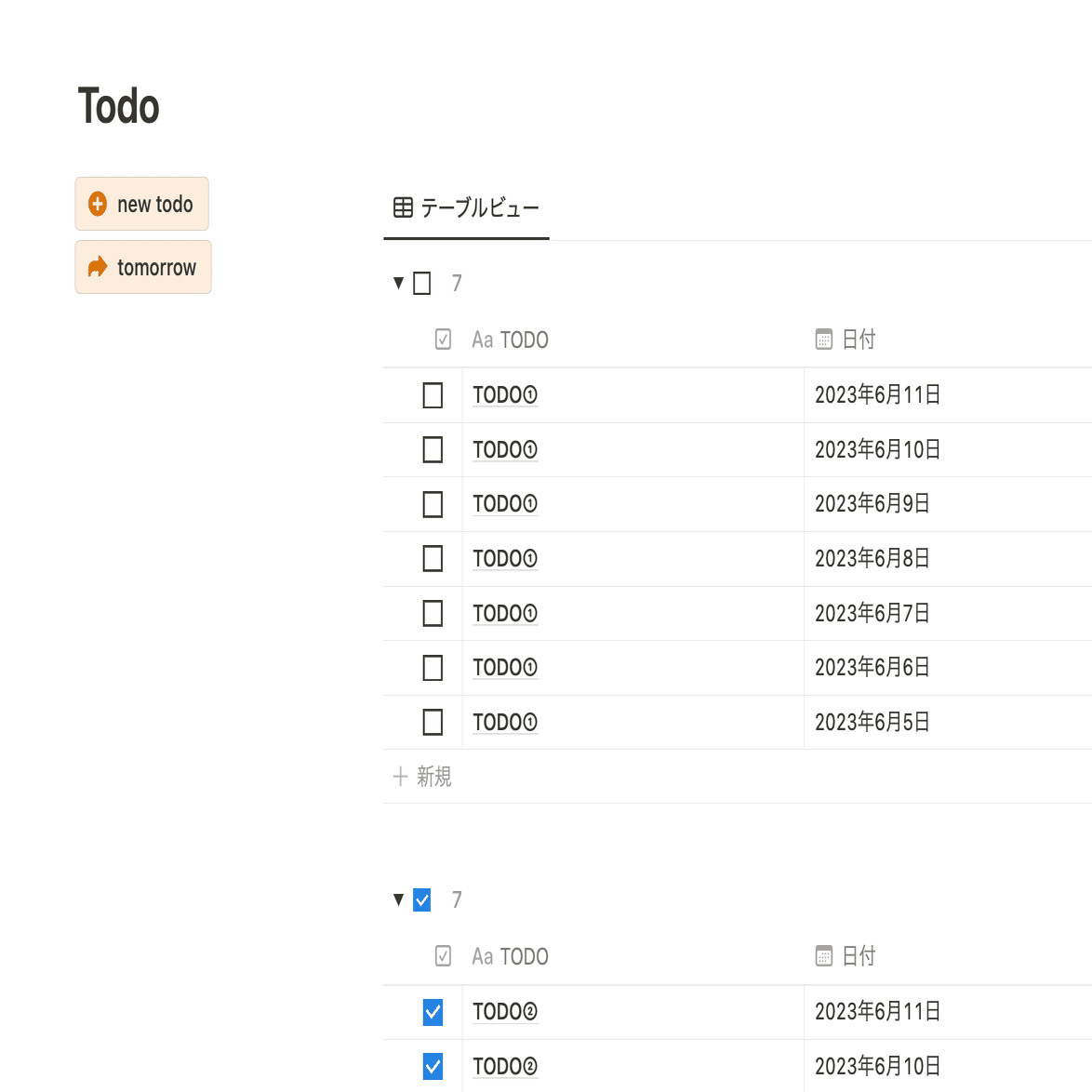Click the checked group header blue checkbox value

(x=422, y=899)
